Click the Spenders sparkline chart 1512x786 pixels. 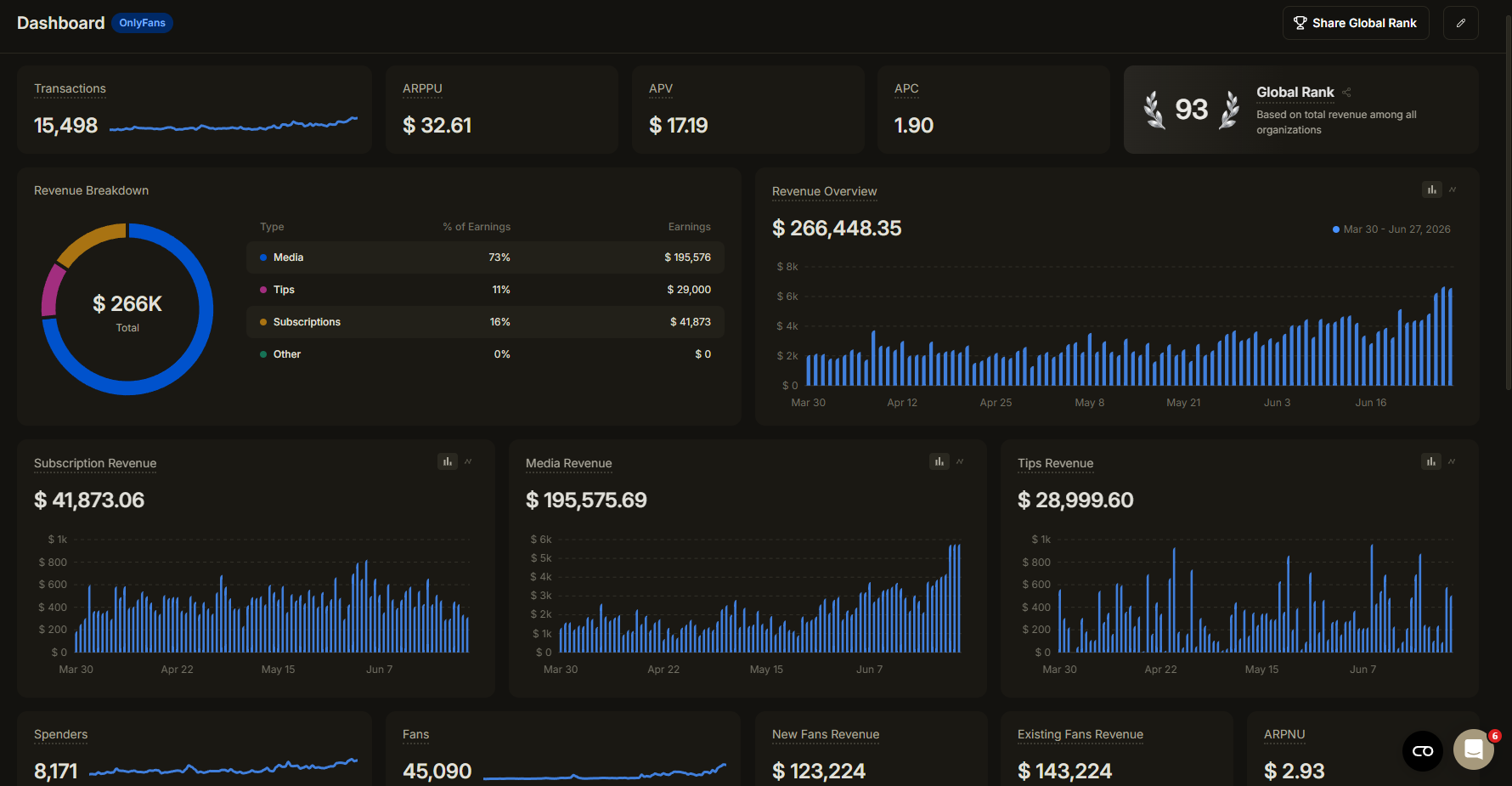(x=223, y=767)
